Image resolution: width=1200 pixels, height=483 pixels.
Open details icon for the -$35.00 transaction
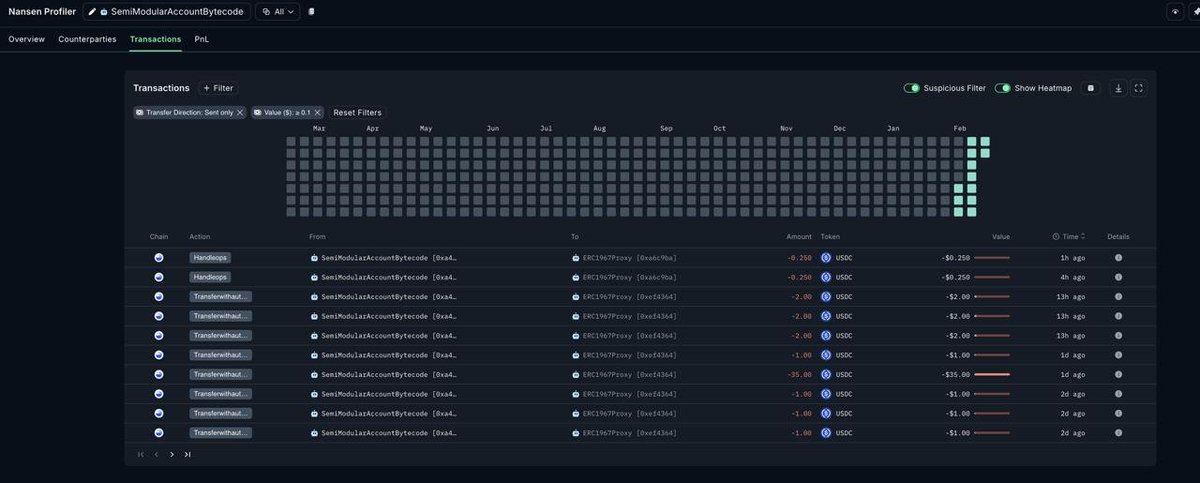[1118, 374]
